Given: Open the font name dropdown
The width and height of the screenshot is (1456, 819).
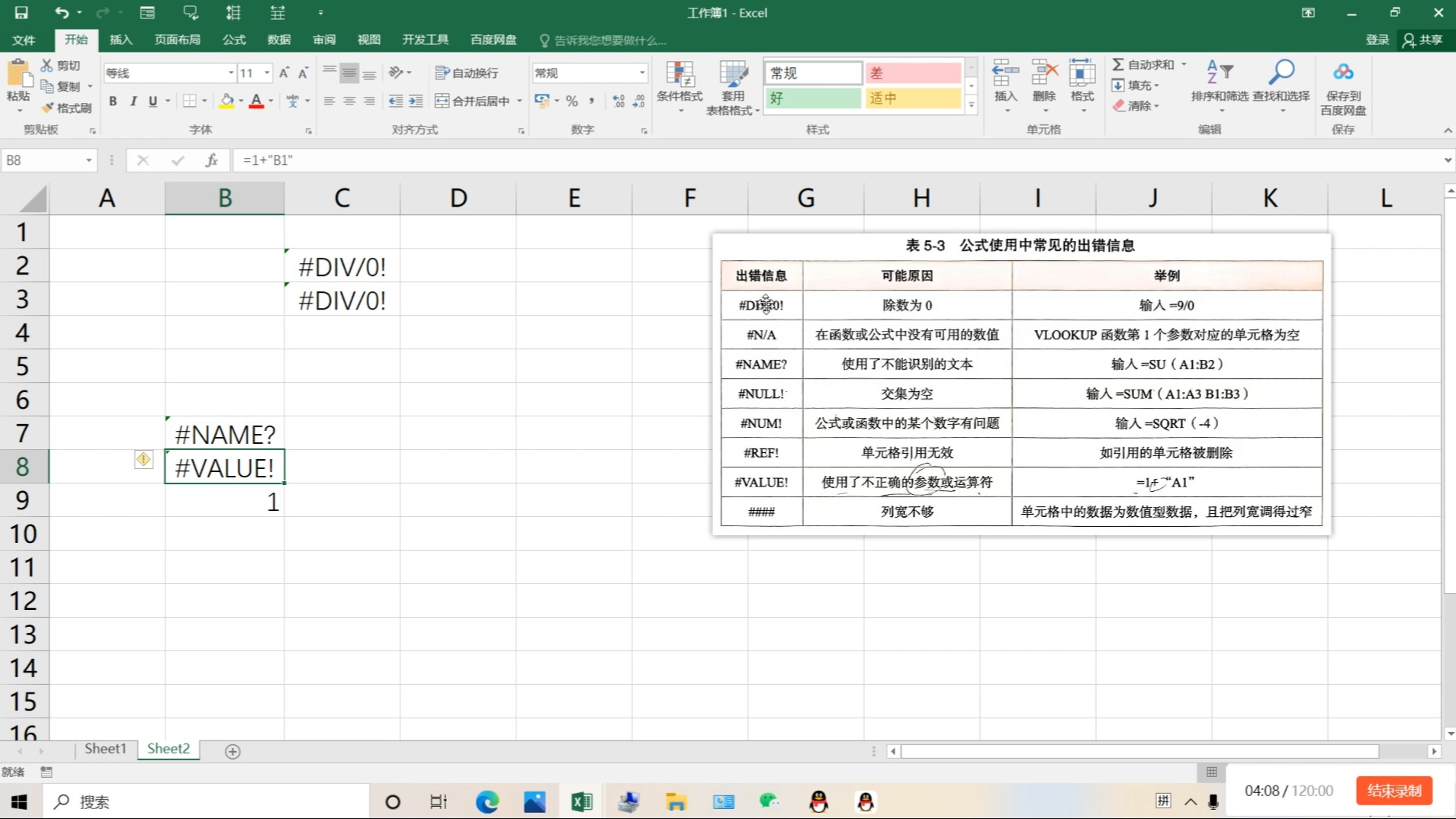Looking at the screenshot, I should (x=230, y=73).
